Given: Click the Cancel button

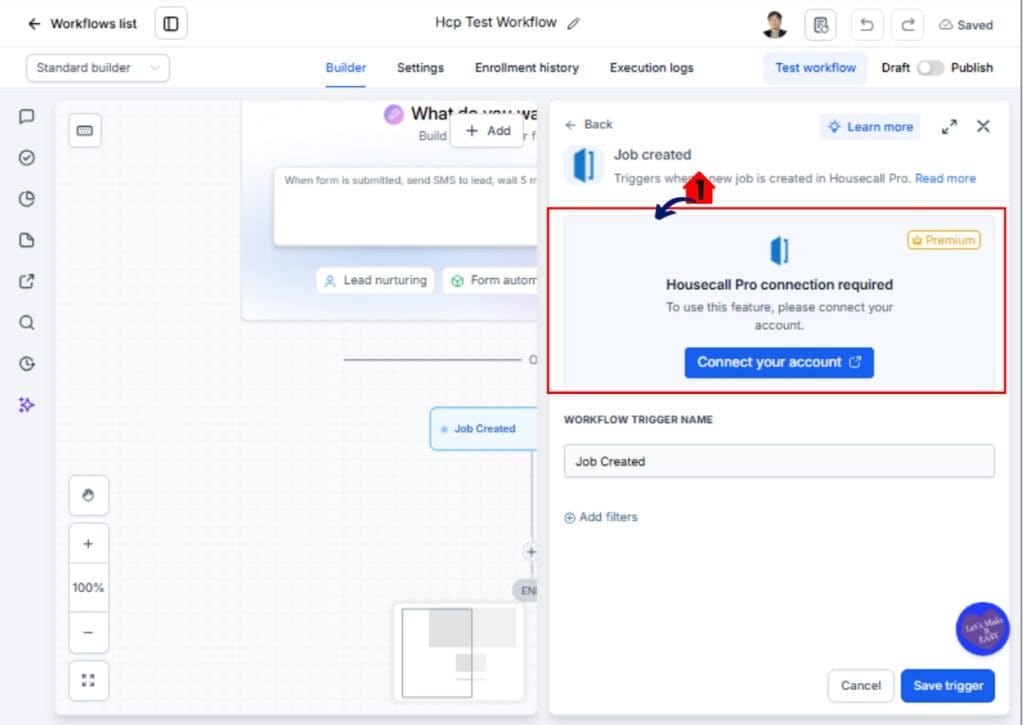Looking at the screenshot, I should (861, 686).
